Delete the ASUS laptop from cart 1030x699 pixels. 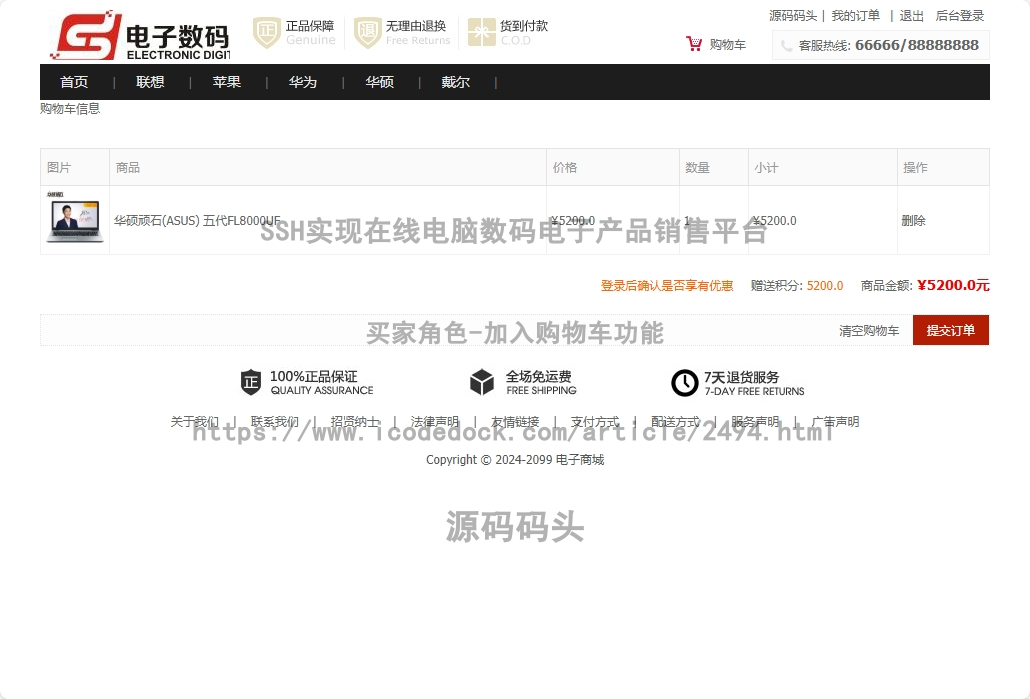coord(913,221)
